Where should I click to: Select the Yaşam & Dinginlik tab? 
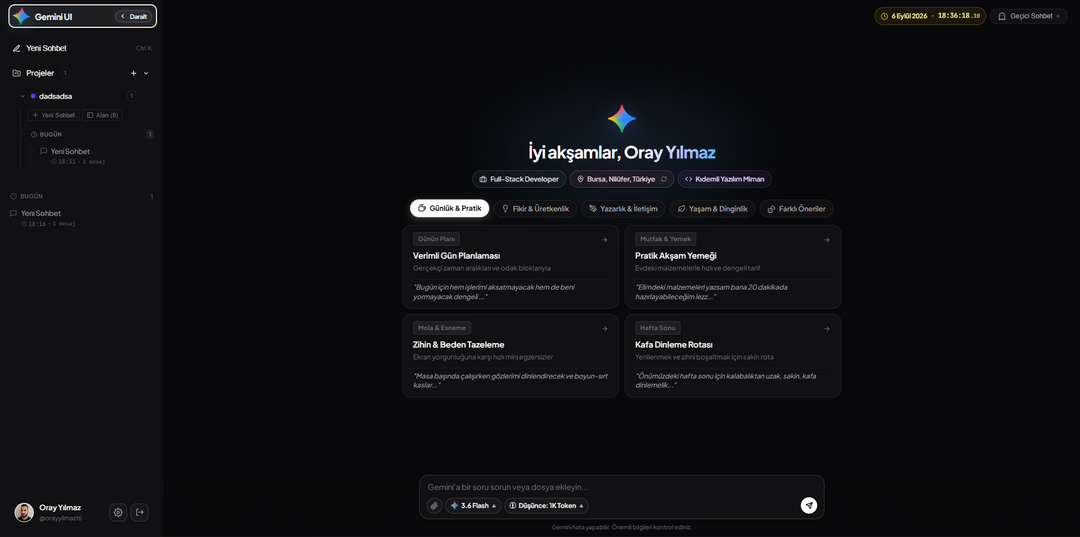point(712,209)
